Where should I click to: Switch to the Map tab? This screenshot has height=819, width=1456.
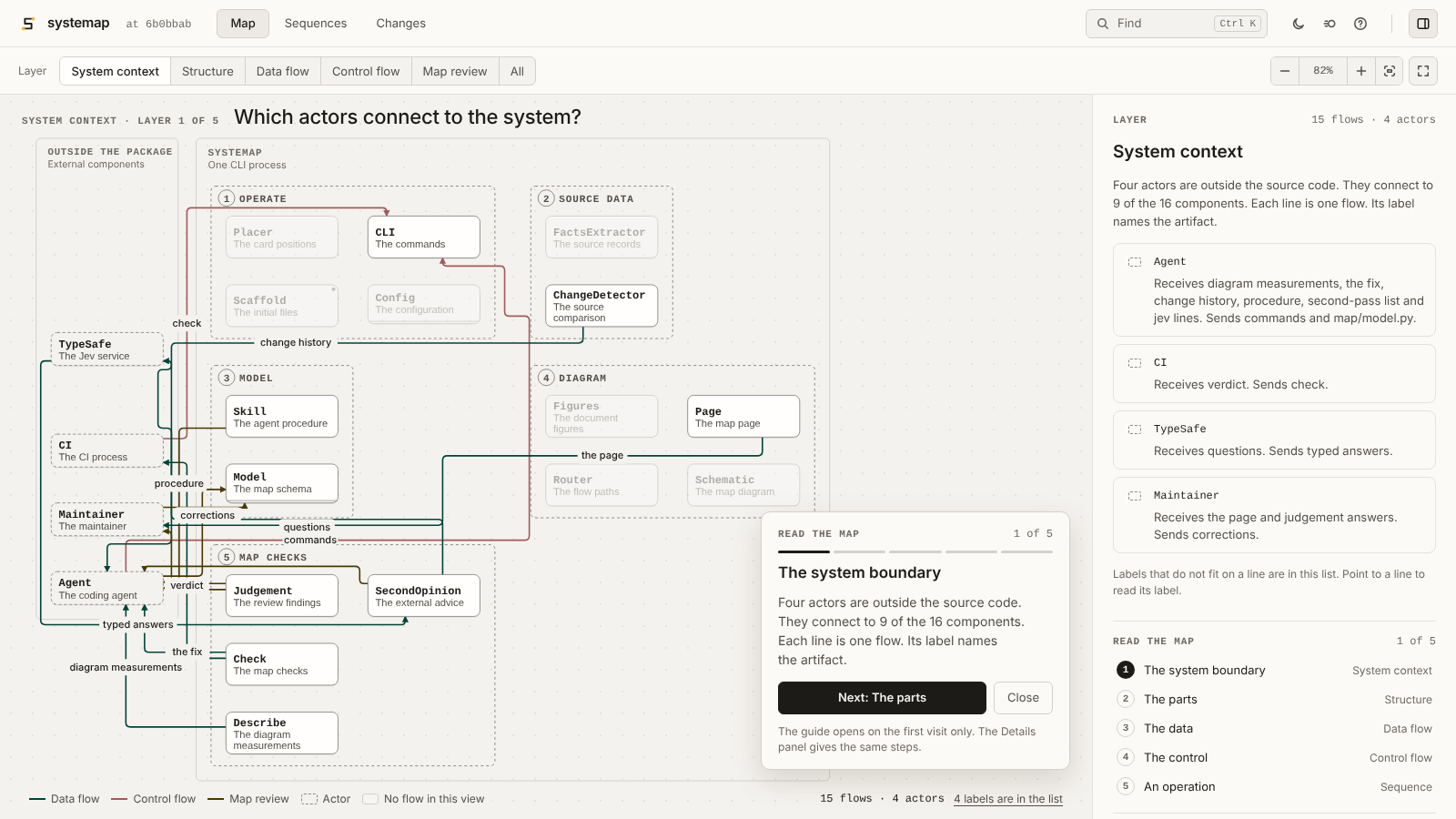point(243,24)
